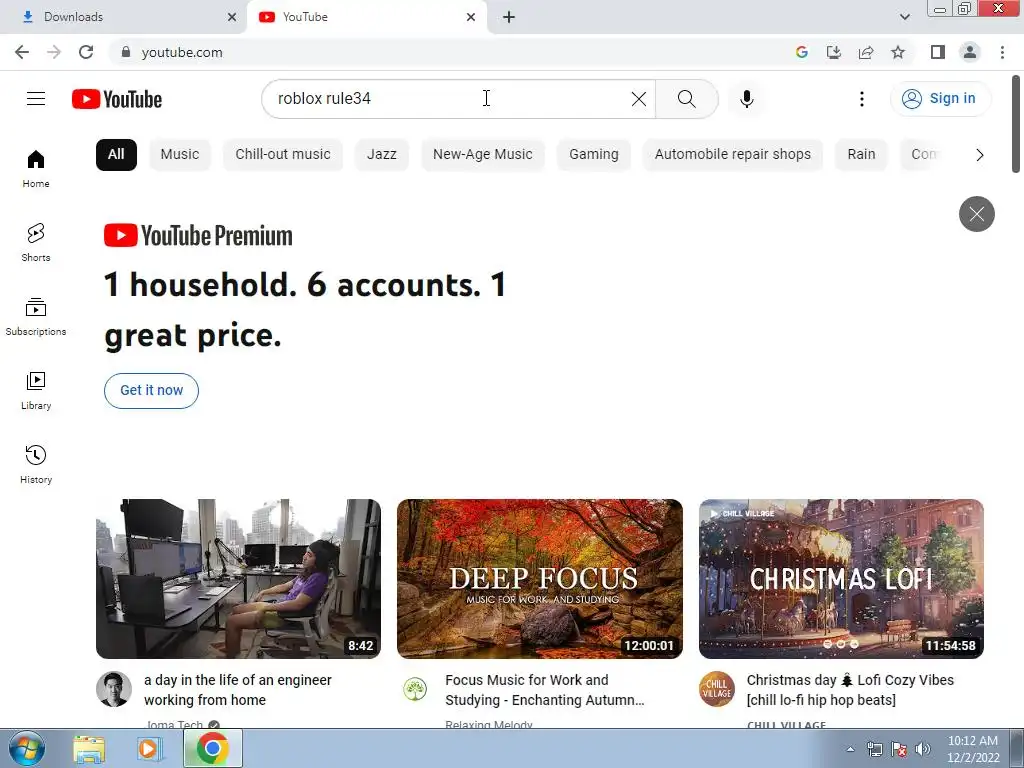Select the Gaming filter chip
Viewport: 1024px width, 768px height.
pos(594,155)
